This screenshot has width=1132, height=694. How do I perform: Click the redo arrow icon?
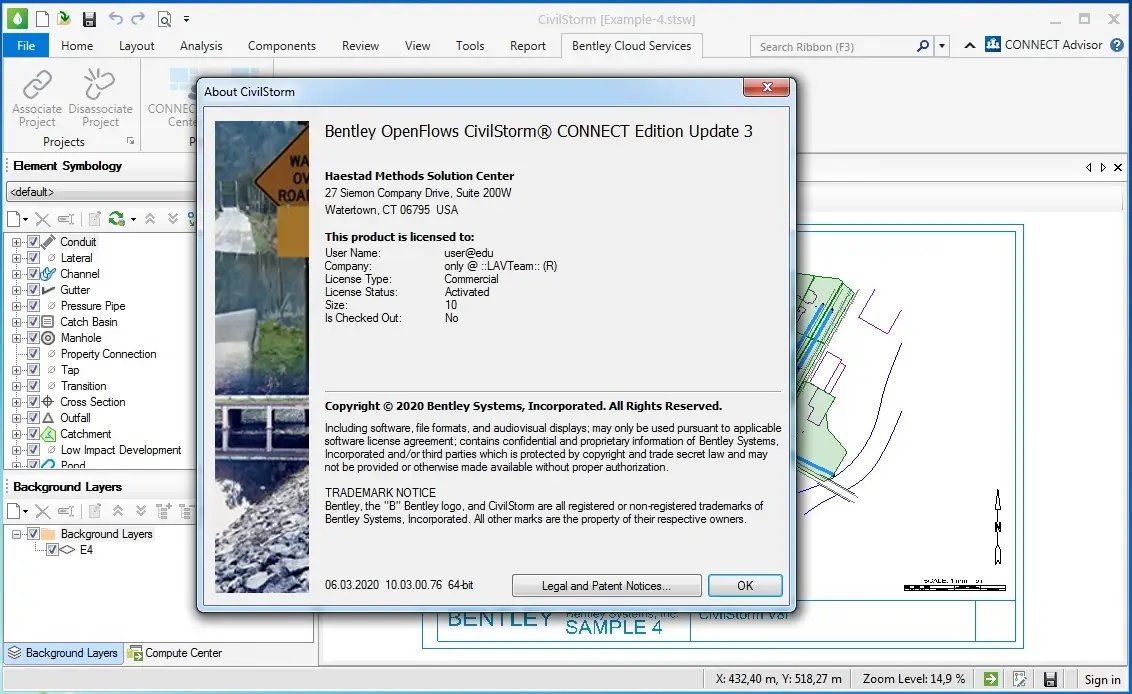(138, 19)
